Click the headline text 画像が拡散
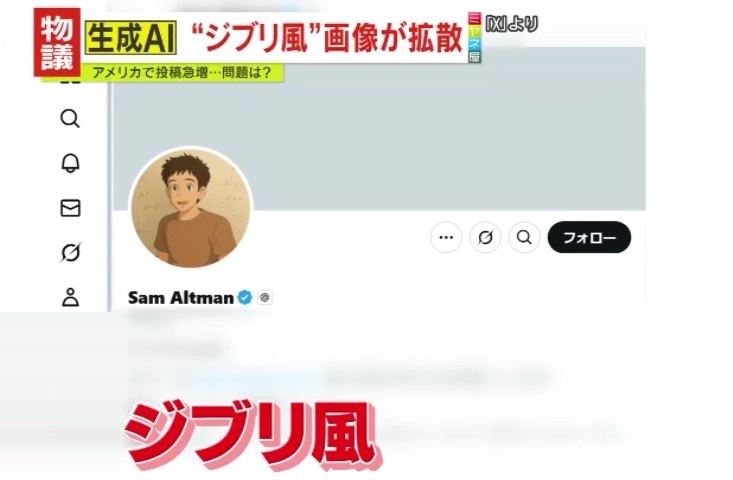Viewport: 733px width, 480px height. tap(393, 38)
